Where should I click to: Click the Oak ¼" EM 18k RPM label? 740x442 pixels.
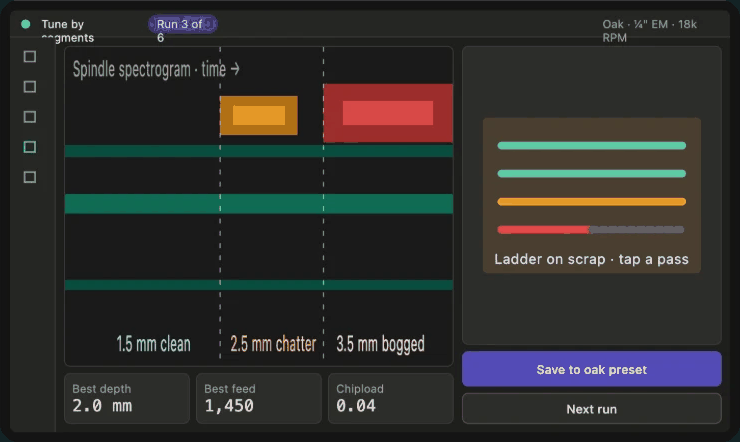(649, 31)
